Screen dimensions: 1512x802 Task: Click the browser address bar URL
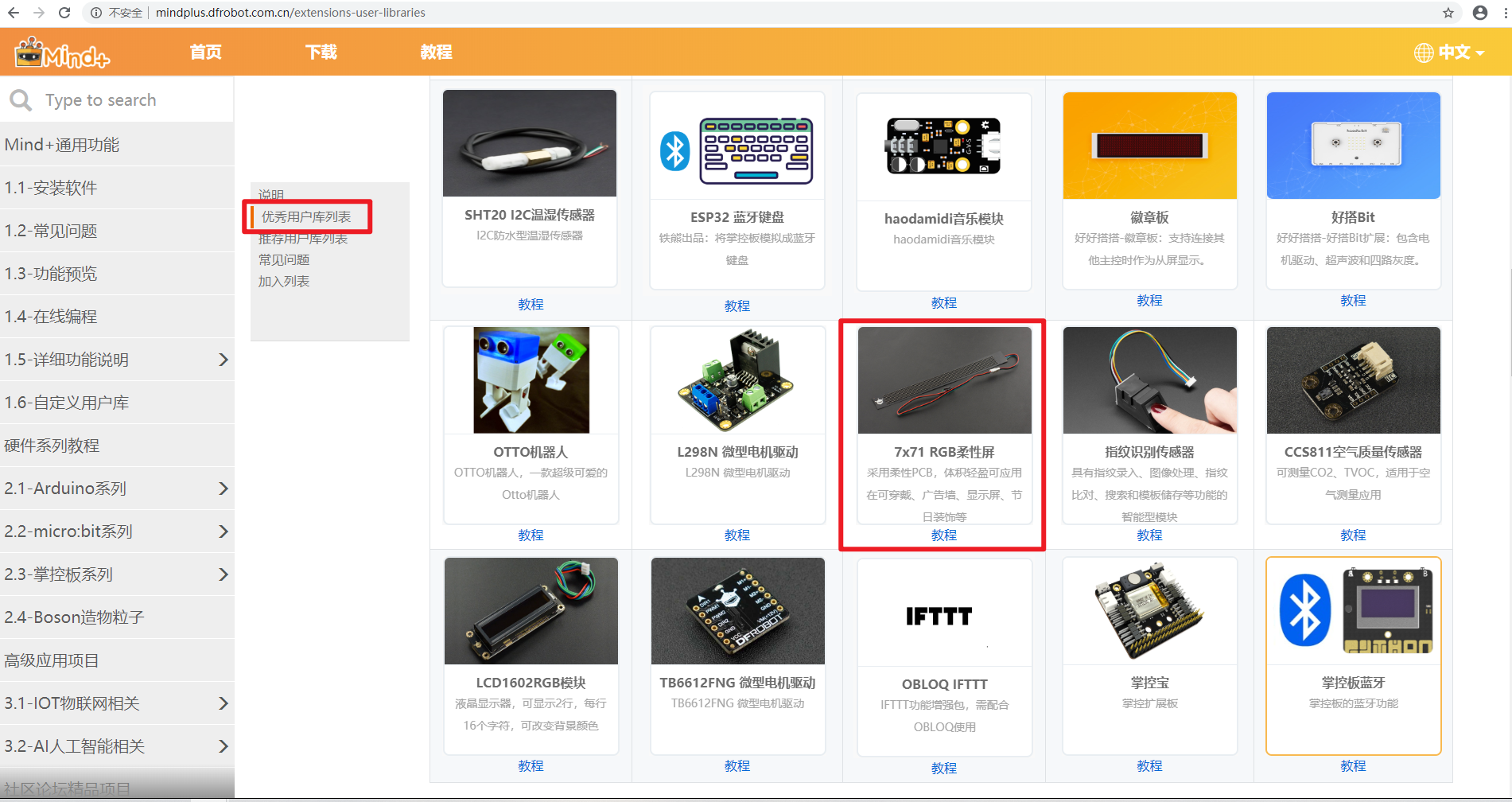[290, 13]
